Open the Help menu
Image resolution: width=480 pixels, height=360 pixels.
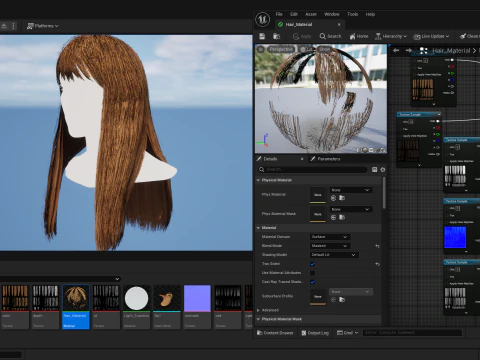[x=370, y=14]
